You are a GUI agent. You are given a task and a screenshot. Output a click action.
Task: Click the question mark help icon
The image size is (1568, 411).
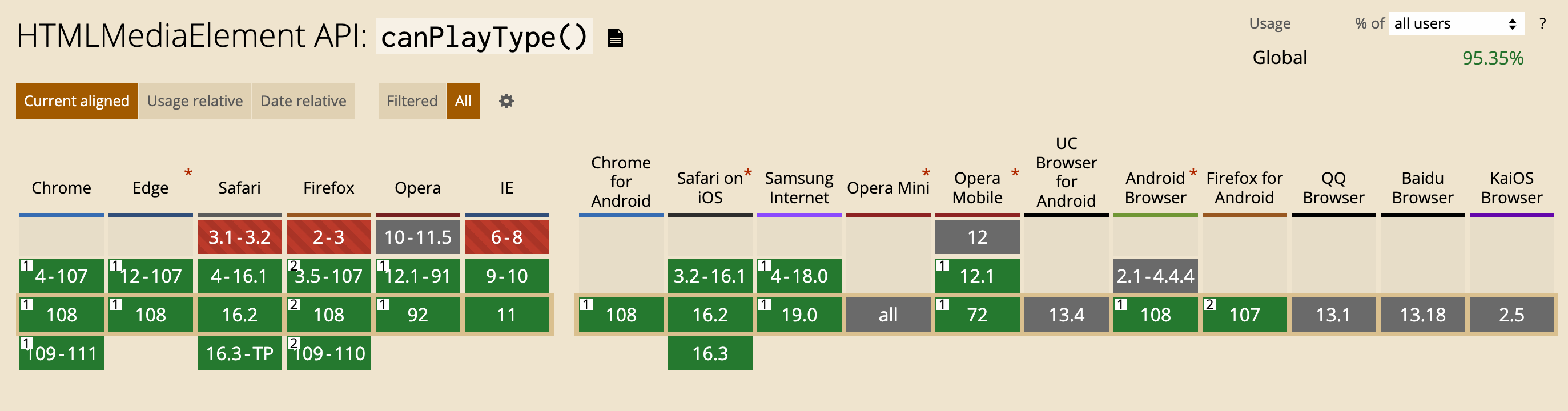tap(1542, 24)
